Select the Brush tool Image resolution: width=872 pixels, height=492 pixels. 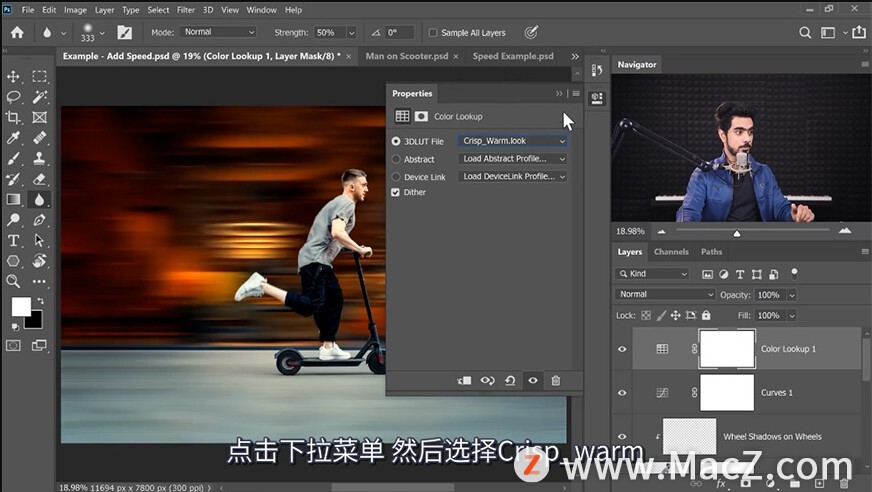[x=13, y=158]
